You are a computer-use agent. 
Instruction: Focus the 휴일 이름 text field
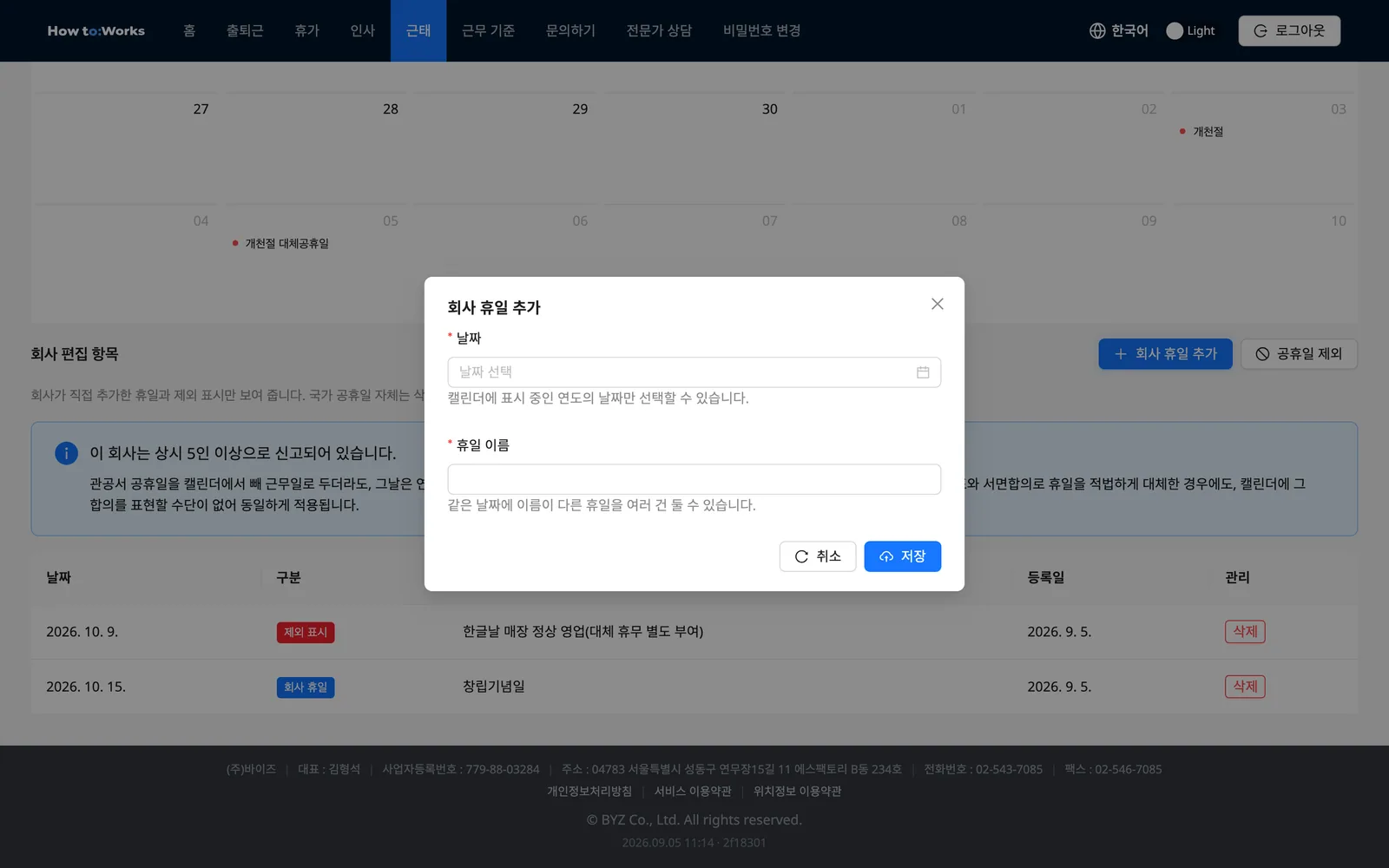point(694,479)
